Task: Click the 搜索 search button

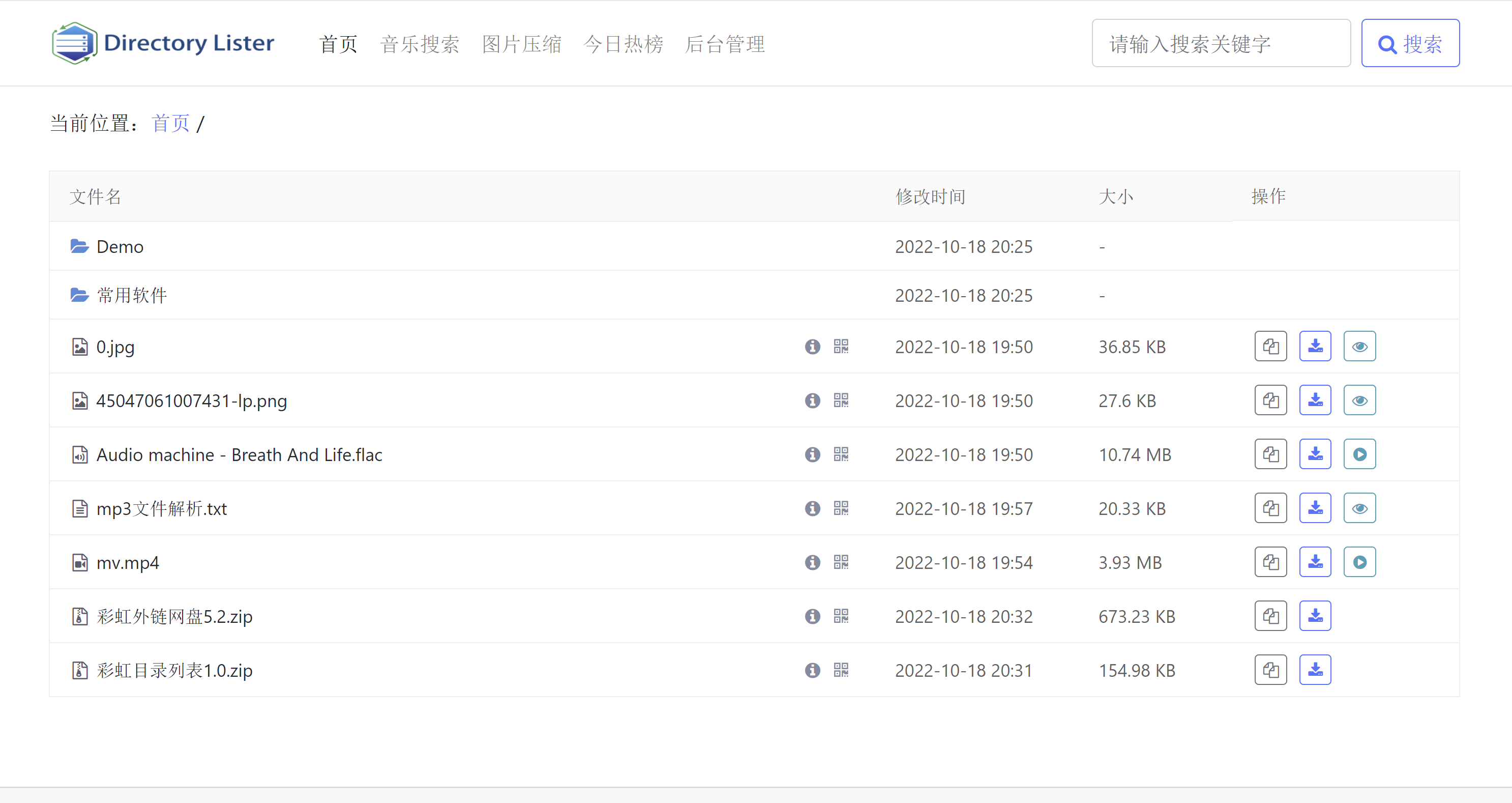Action: point(1410,43)
